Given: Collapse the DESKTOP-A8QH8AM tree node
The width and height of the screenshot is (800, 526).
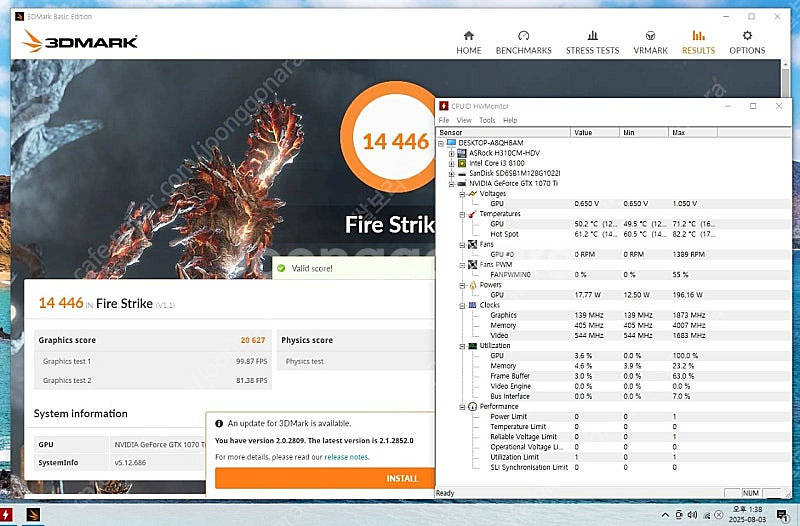Looking at the screenshot, I should click(x=441, y=143).
